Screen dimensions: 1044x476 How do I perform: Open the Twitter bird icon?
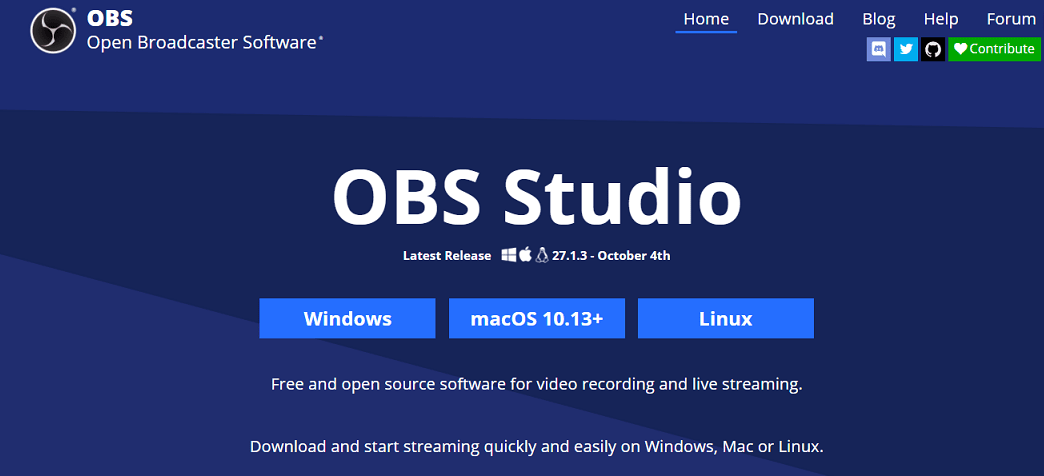906,49
